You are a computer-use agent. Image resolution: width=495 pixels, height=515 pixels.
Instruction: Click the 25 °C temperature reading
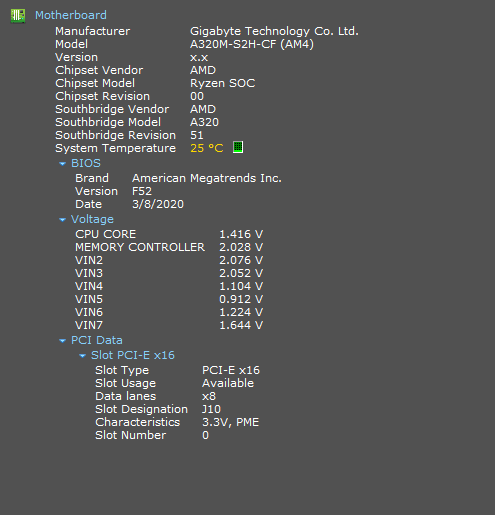(x=207, y=148)
